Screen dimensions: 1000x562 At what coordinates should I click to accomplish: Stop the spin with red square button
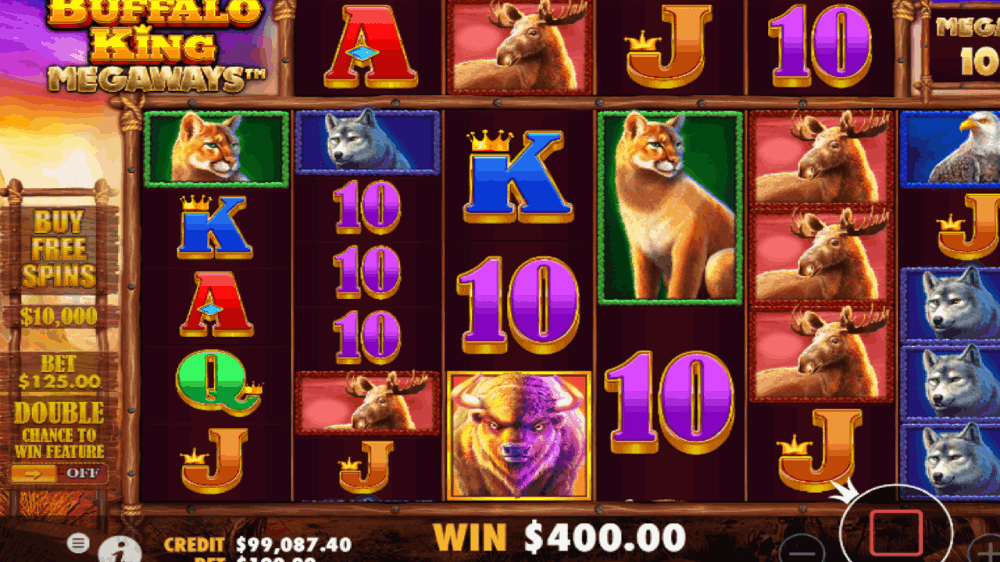[896, 532]
